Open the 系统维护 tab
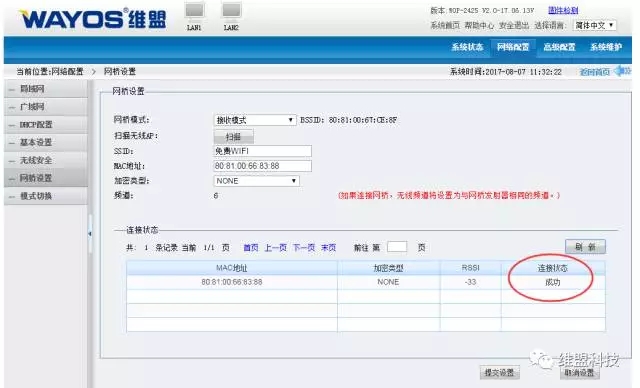640x388 pixels. pos(606,47)
